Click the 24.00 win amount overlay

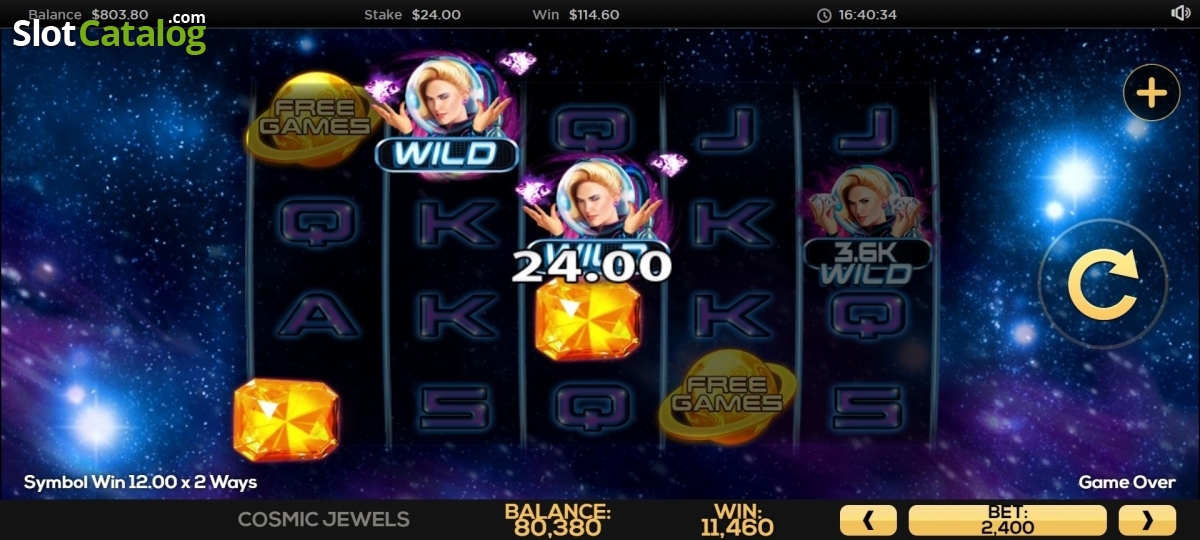click(591, 265)
